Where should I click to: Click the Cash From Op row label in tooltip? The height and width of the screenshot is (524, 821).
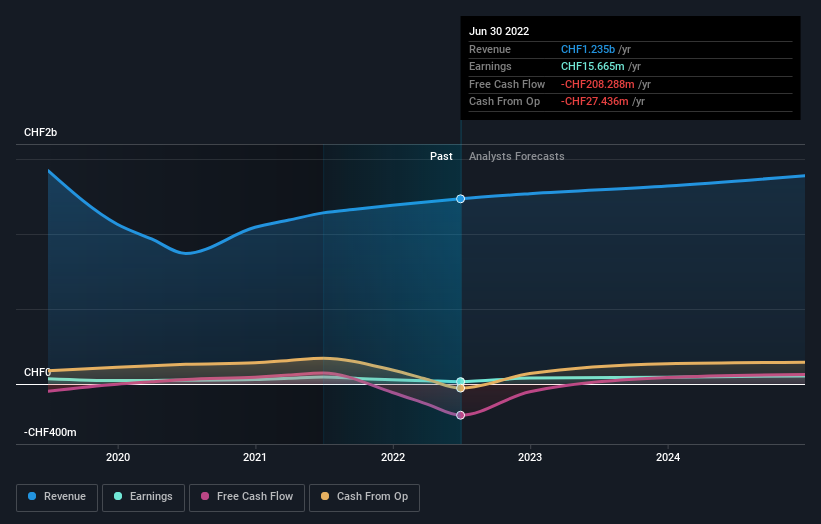coord(504,102)
